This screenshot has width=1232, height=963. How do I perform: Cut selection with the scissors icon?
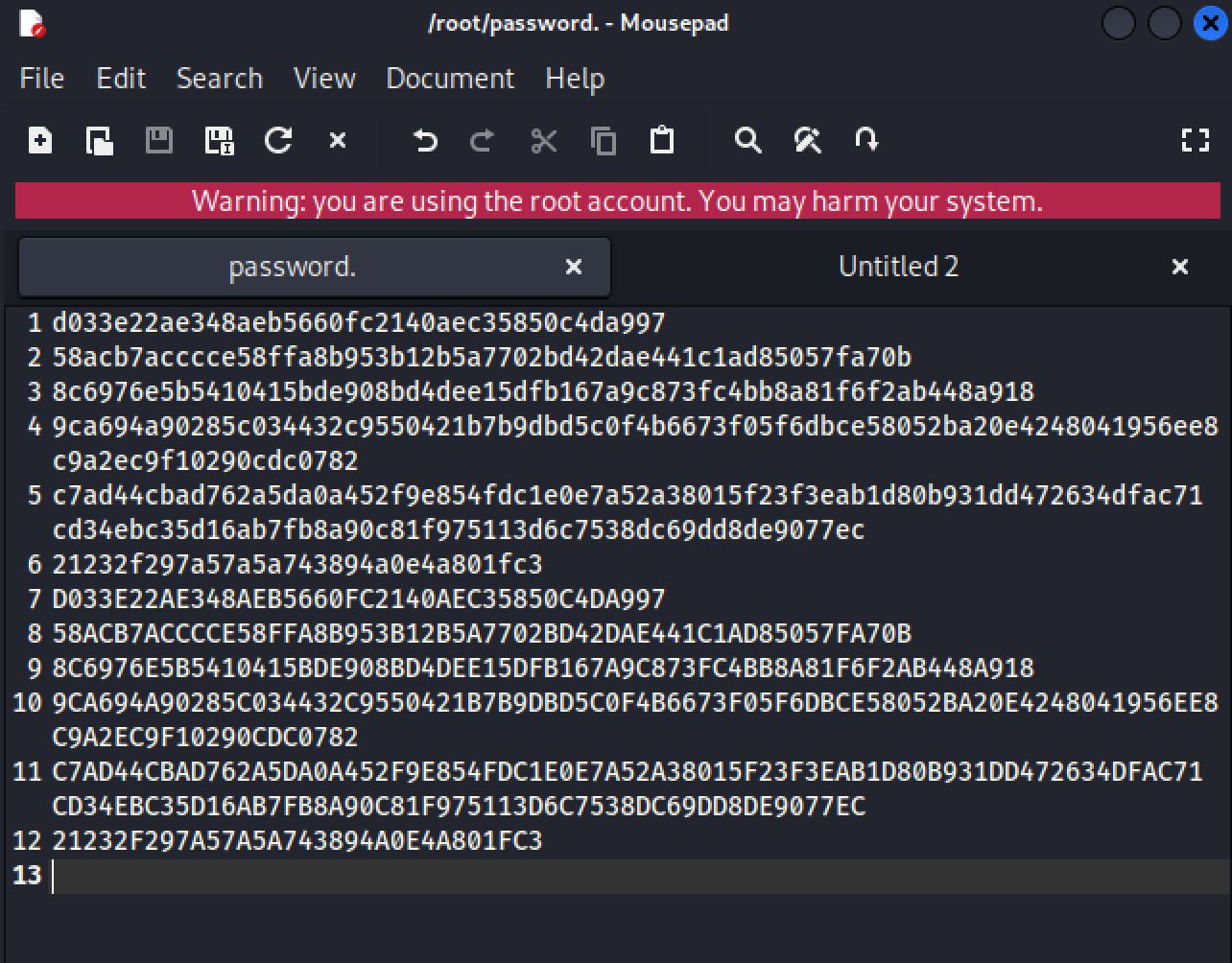tap(544, 141)
